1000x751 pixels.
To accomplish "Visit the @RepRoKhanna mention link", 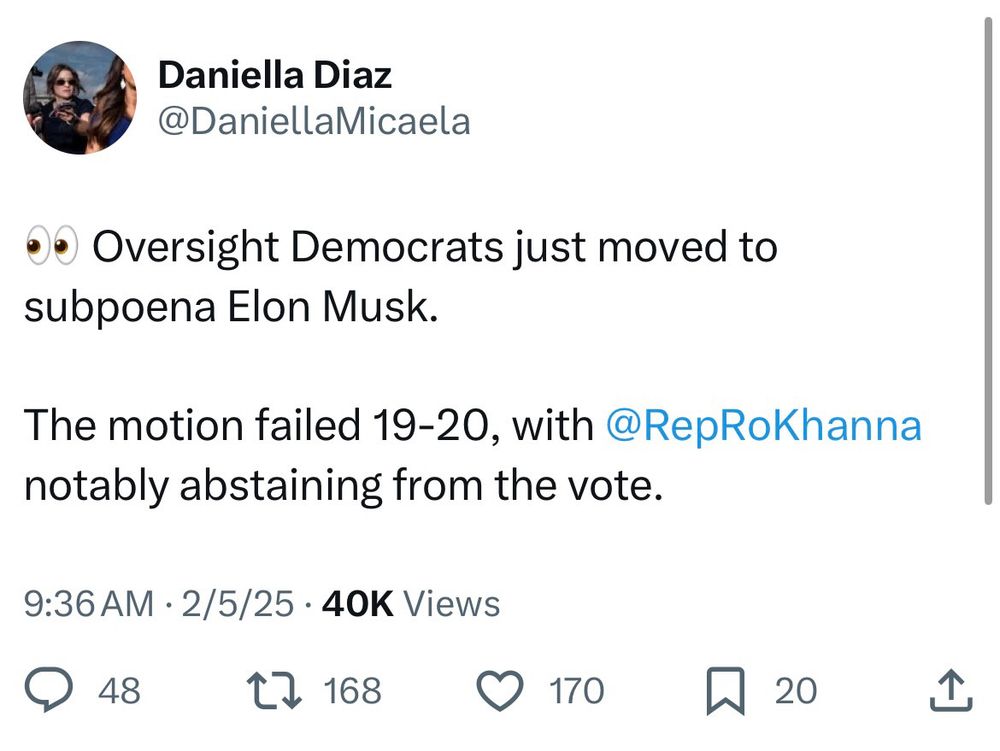I will click(x=764, y=426).
